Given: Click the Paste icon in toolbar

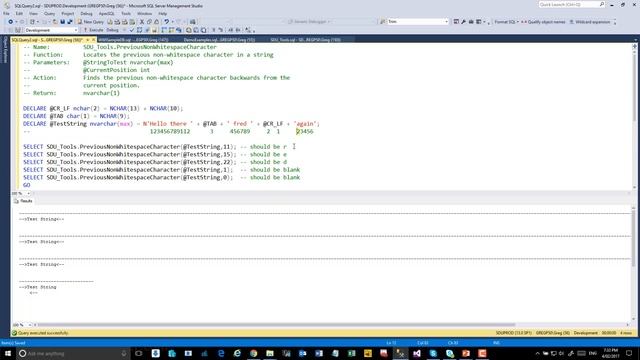Looking at the screenshot, I should pos(156,22).
